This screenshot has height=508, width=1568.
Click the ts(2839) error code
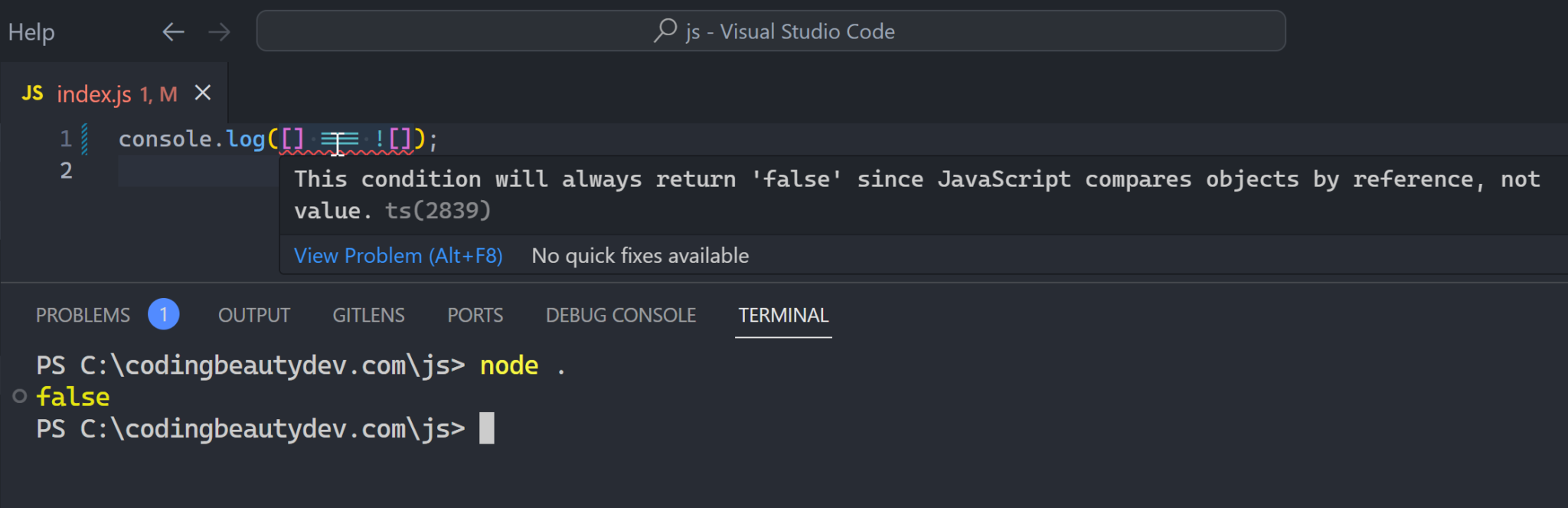(437, 210)
